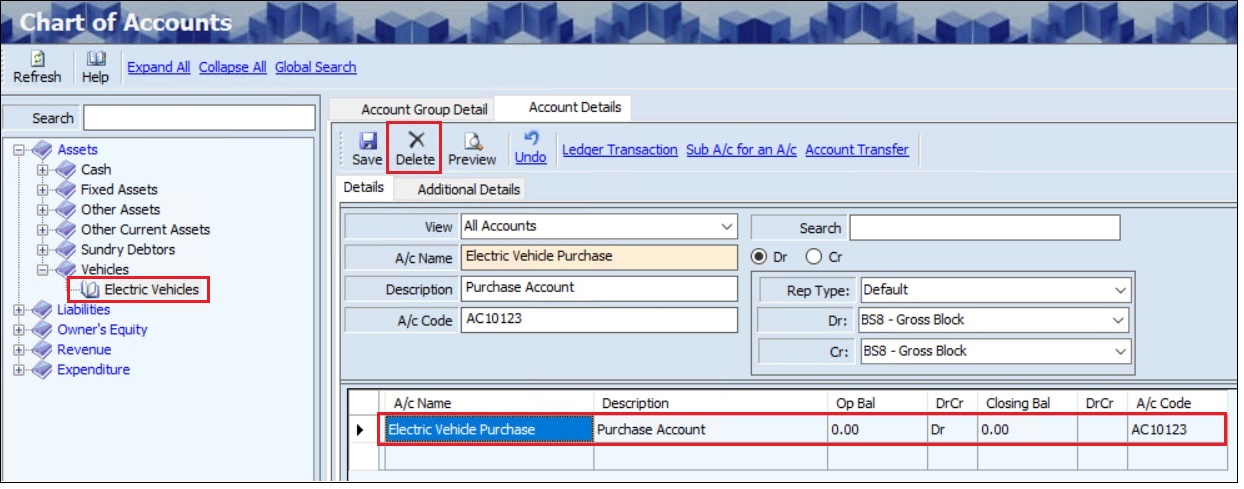1244x489 pixels.
Task: Open the Additional Details tab
Action: click(x=468, y=189)
